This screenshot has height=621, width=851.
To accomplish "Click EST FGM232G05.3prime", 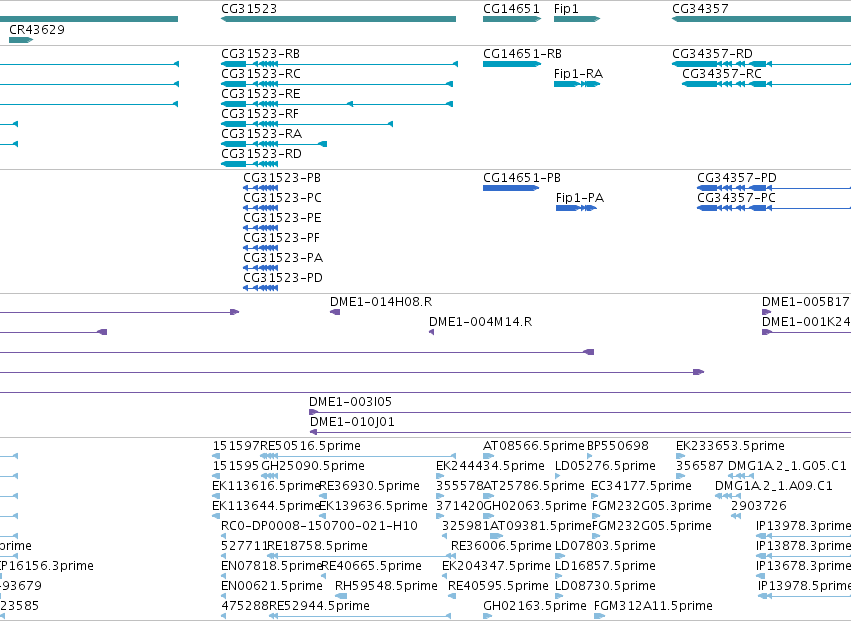I will click(651, 506).
